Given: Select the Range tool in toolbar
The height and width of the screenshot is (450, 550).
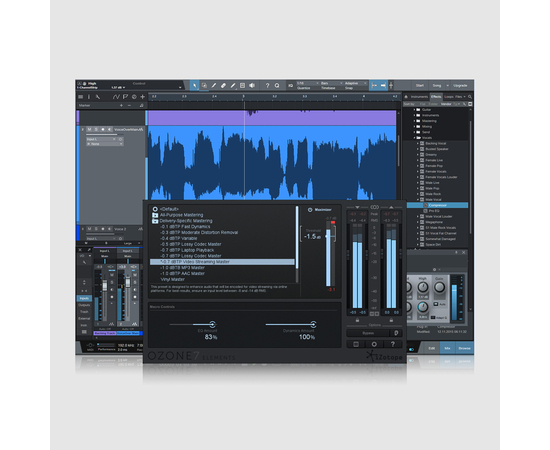Looking at the screenshot, I should point(204,85).
